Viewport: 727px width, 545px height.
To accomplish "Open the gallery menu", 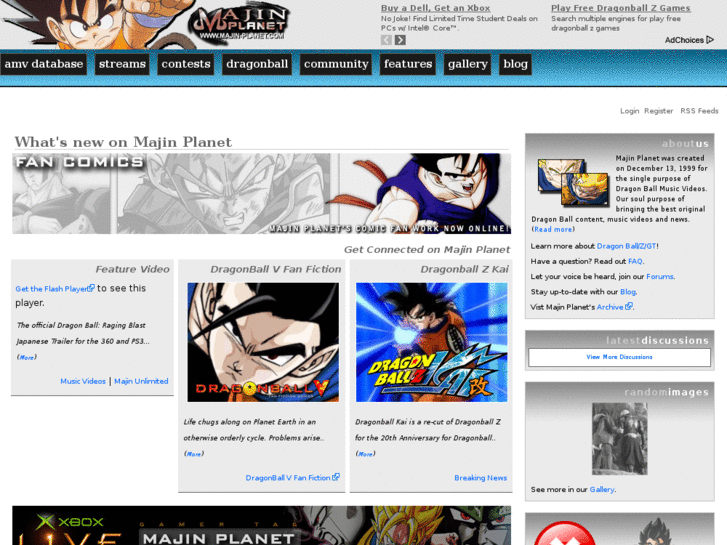I will click(467, 64).
